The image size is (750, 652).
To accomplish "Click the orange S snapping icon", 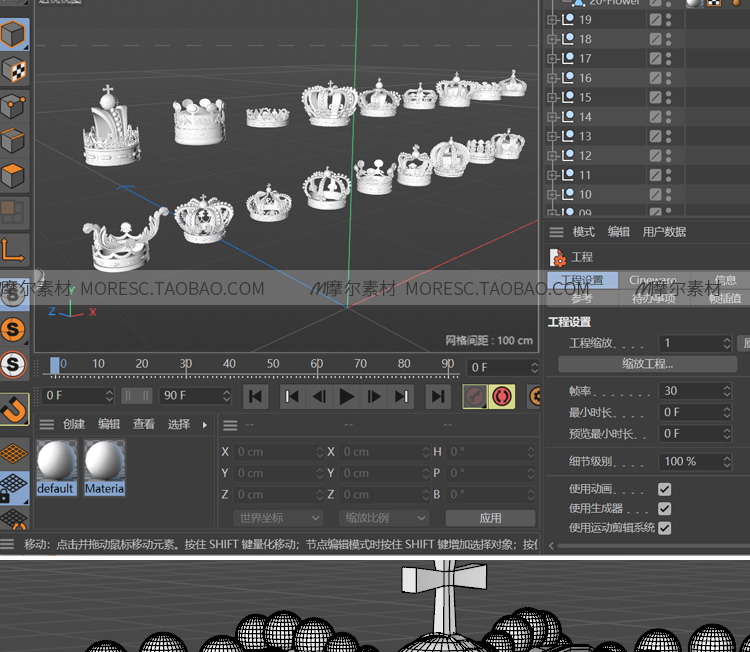I will point(13,329).
